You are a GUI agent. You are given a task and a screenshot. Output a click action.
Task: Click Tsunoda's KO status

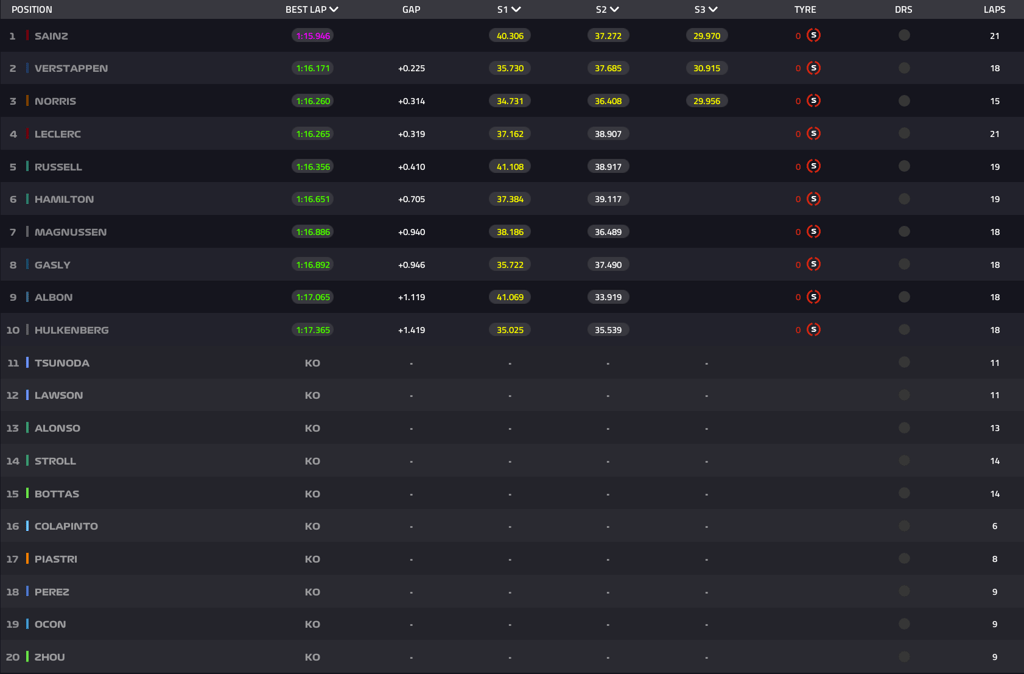[x=312, y=362]
